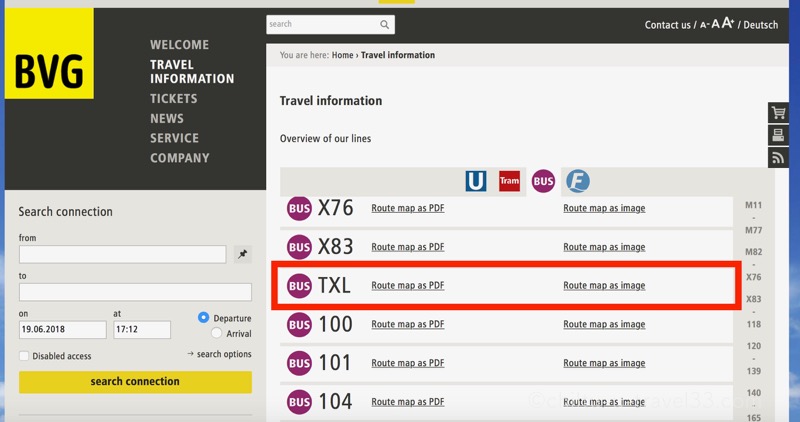Open the WELCOME menu item
The width and height of the screenshot is (800, 422).
180,45
